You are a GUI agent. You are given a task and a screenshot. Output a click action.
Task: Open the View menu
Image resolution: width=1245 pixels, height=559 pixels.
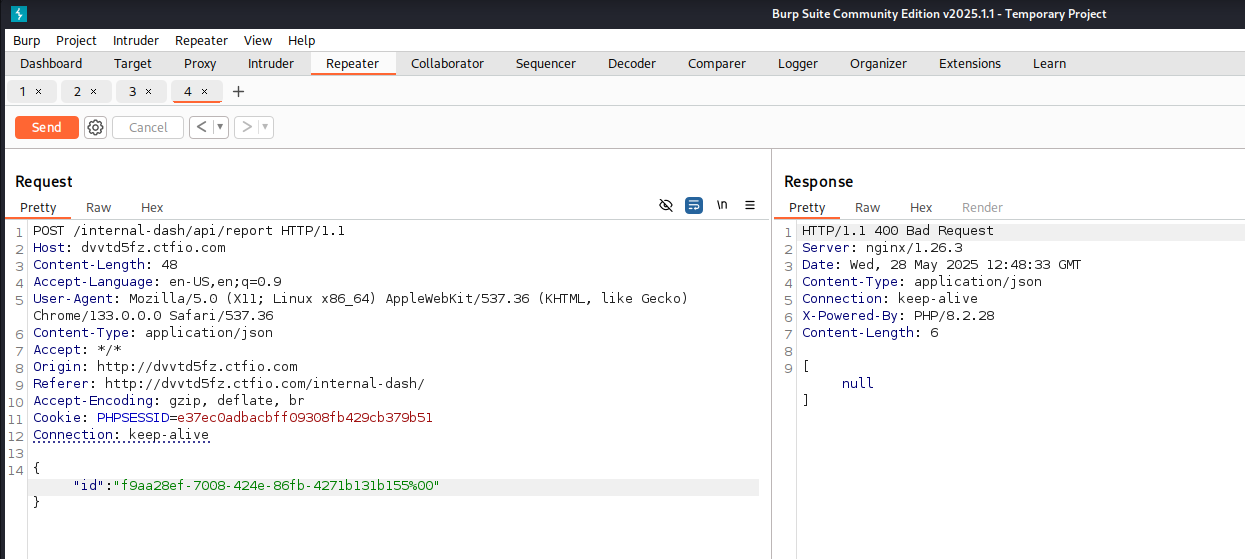(x=258, y=40)
